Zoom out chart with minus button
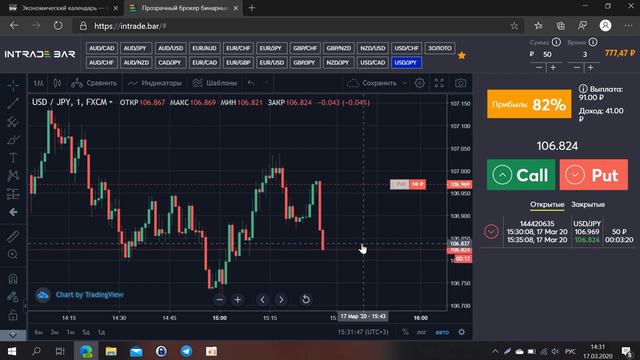640x360 pixels. [220, 300]
